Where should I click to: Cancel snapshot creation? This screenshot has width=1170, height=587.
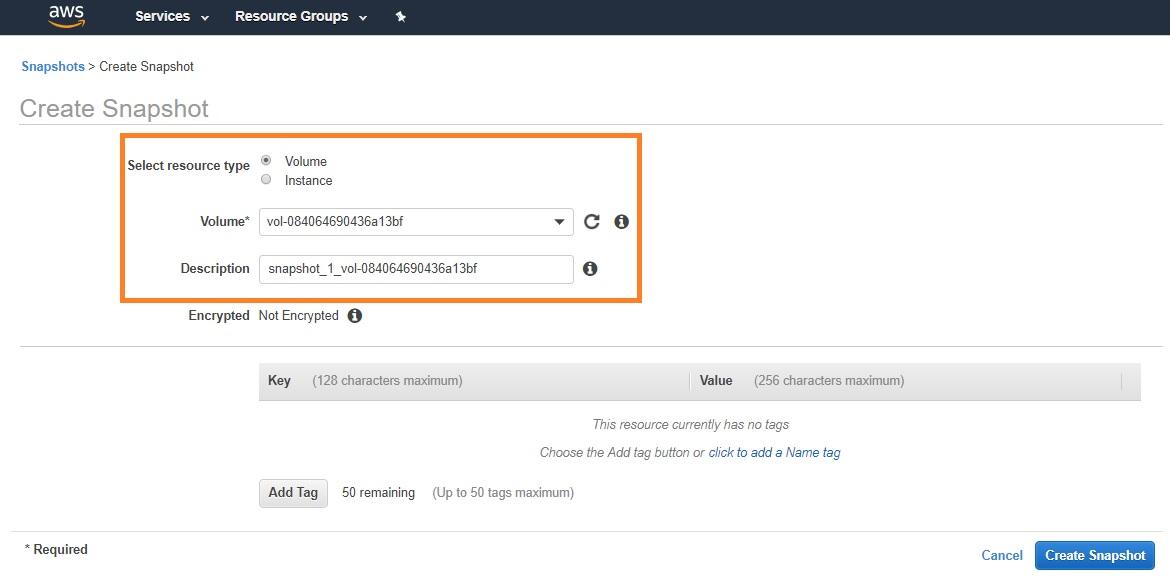(x=1001, y=556)
